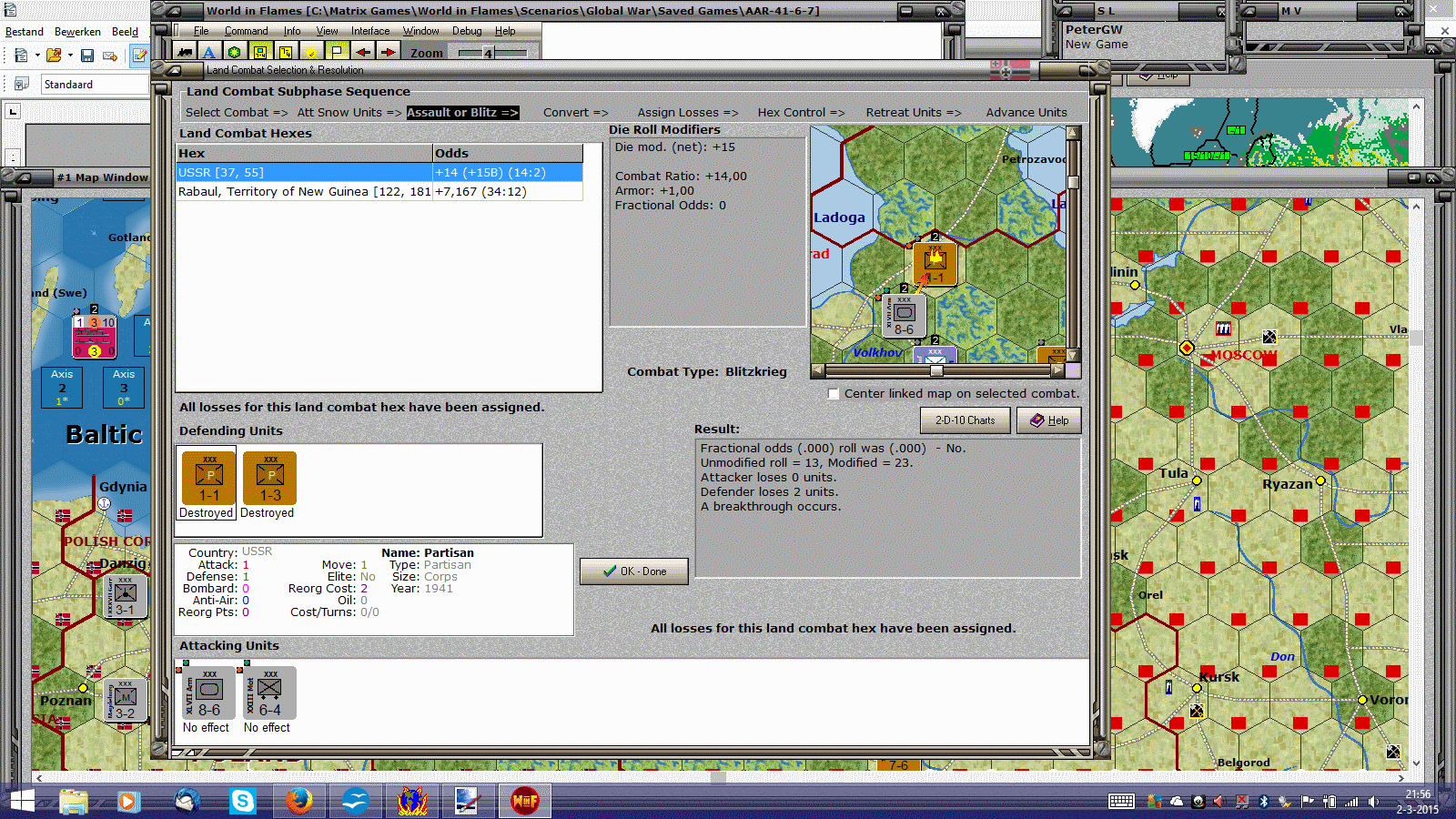
Task: Click the sun weather toolbar icon
Action: (x=311, y=52)
